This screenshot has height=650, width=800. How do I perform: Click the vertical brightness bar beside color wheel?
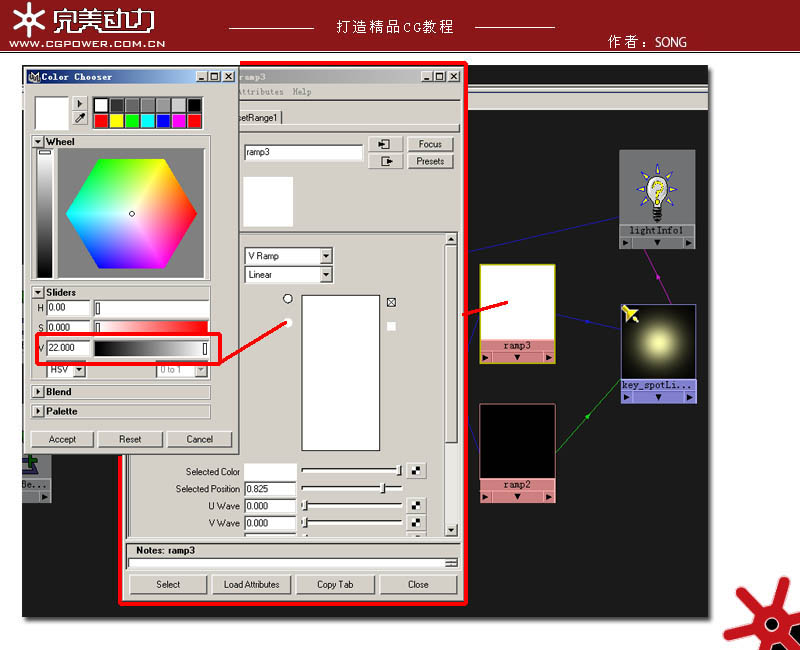click(45, 213)
